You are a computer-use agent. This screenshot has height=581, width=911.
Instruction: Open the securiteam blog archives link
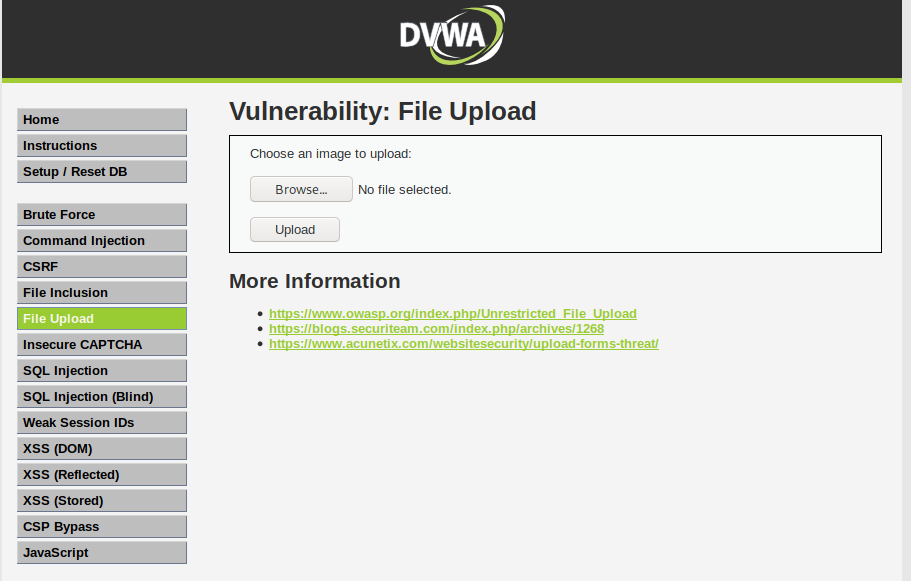pyautogui.click(x=436, y=329)
